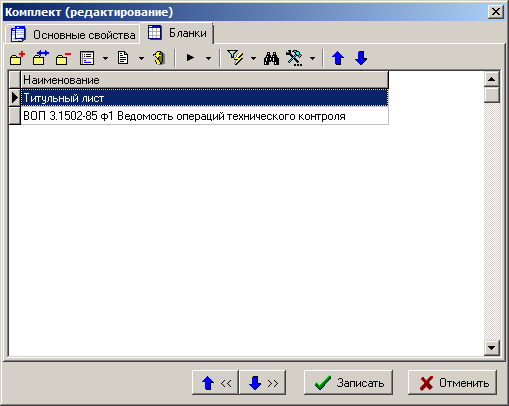Image resolution: width=509 pixels, height=406 pixels.
Task: Open search with the binoculars icon
Action: click(271, 58)
